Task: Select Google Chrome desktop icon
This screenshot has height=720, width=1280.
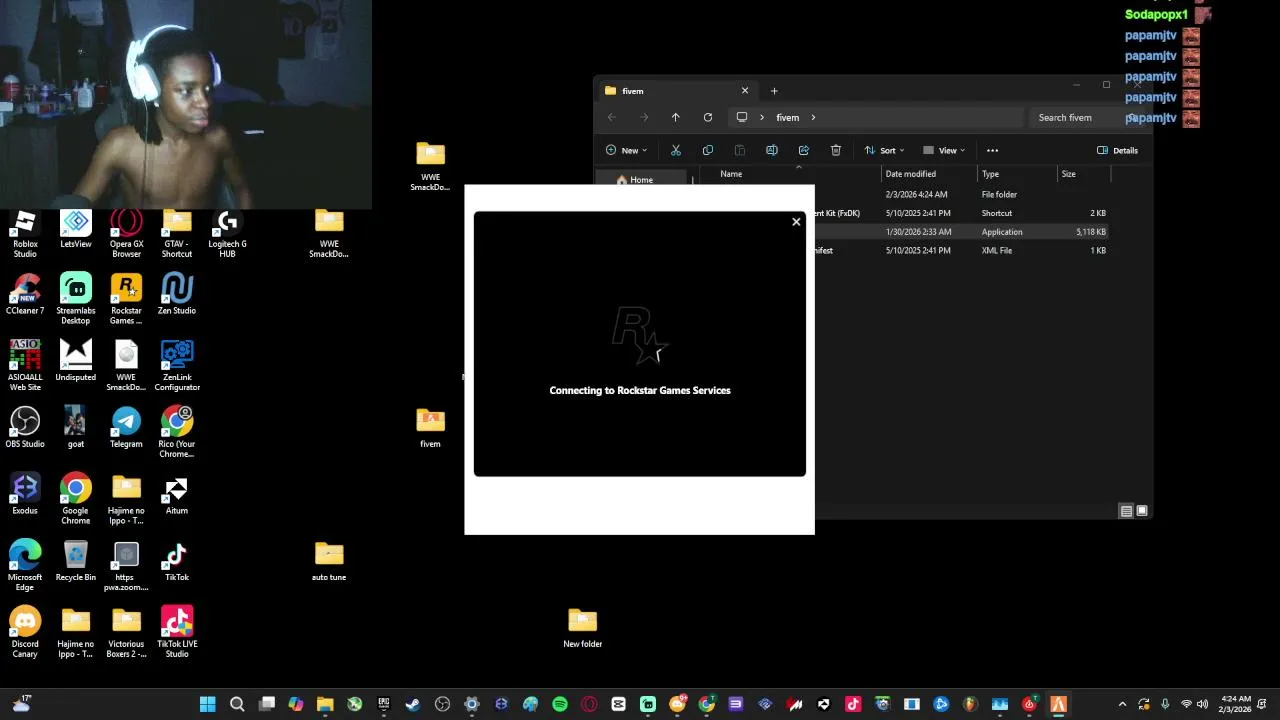Action: pyautogui.click(x=76, y=500)
